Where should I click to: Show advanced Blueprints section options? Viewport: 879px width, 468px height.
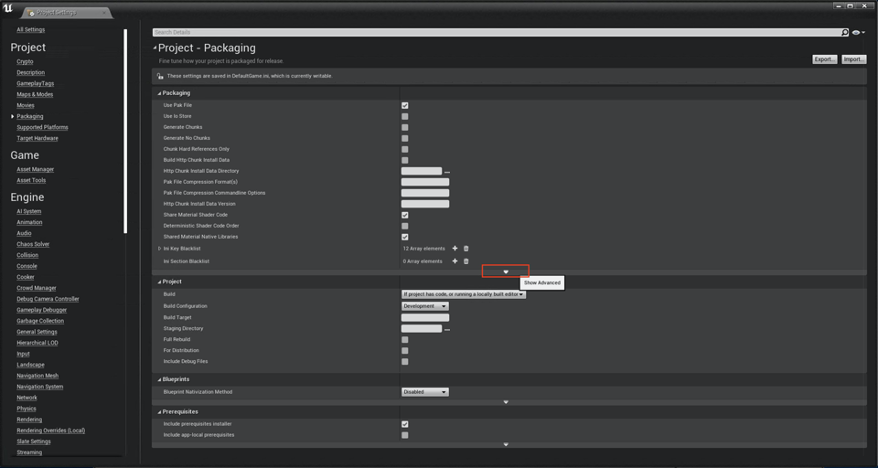(506, 402)
